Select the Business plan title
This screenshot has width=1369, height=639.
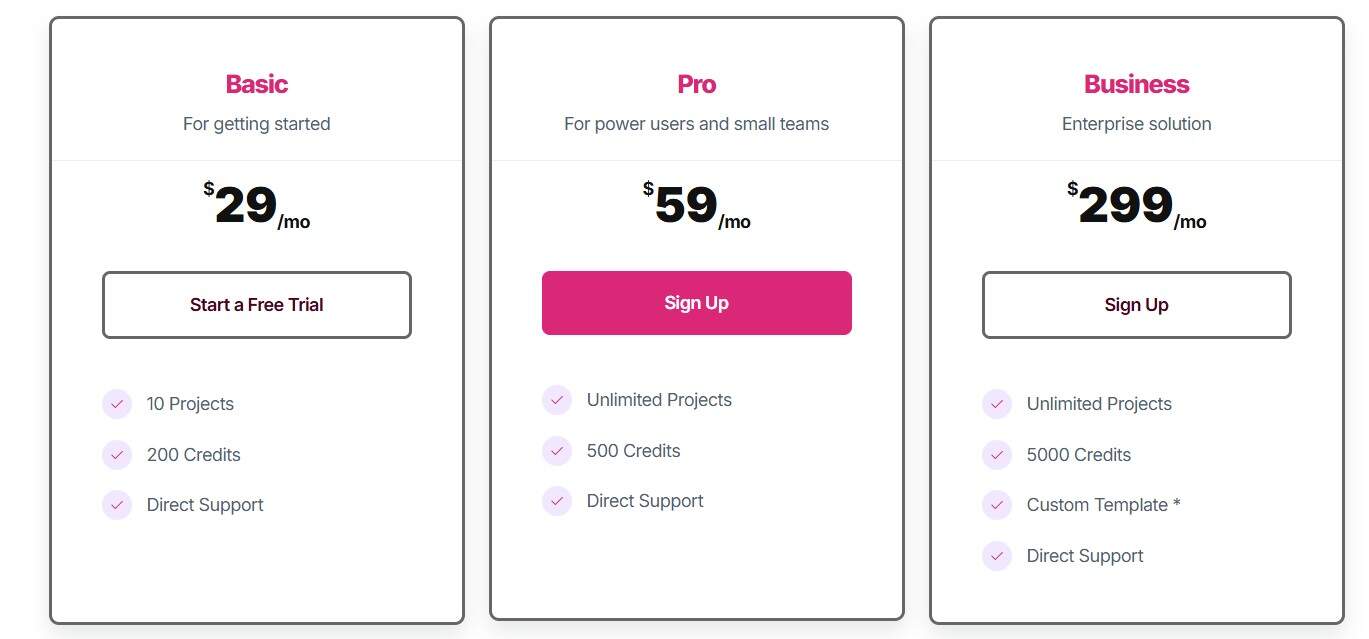tap(1136, 84)
